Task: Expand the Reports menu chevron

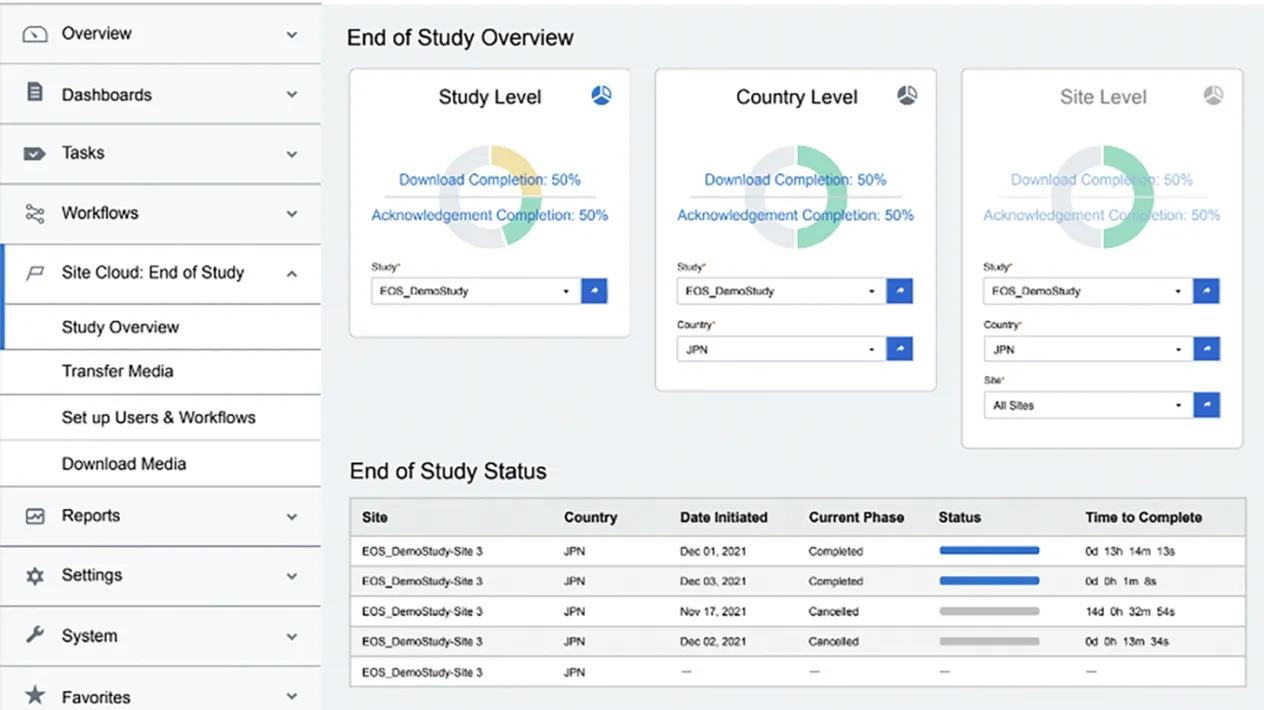Action: pyautogui.click(x=291, y=517)
